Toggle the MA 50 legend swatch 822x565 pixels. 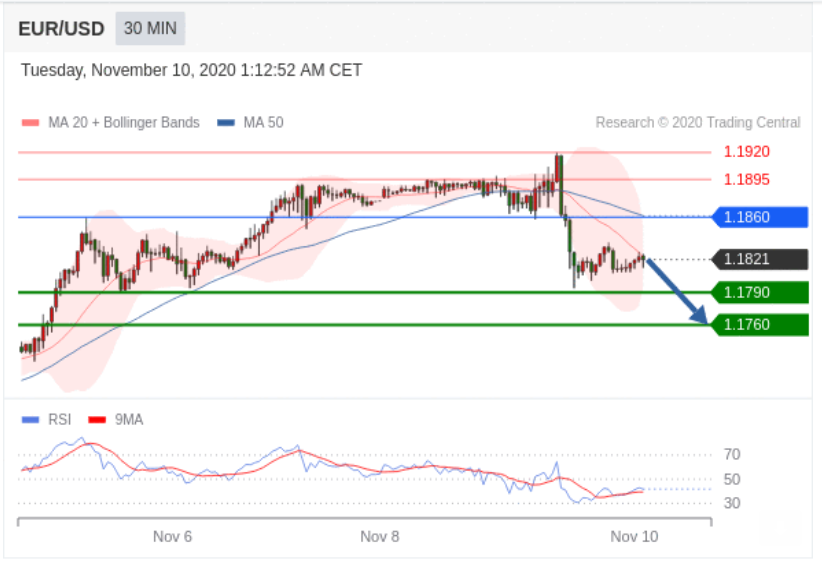coord(226,123)
